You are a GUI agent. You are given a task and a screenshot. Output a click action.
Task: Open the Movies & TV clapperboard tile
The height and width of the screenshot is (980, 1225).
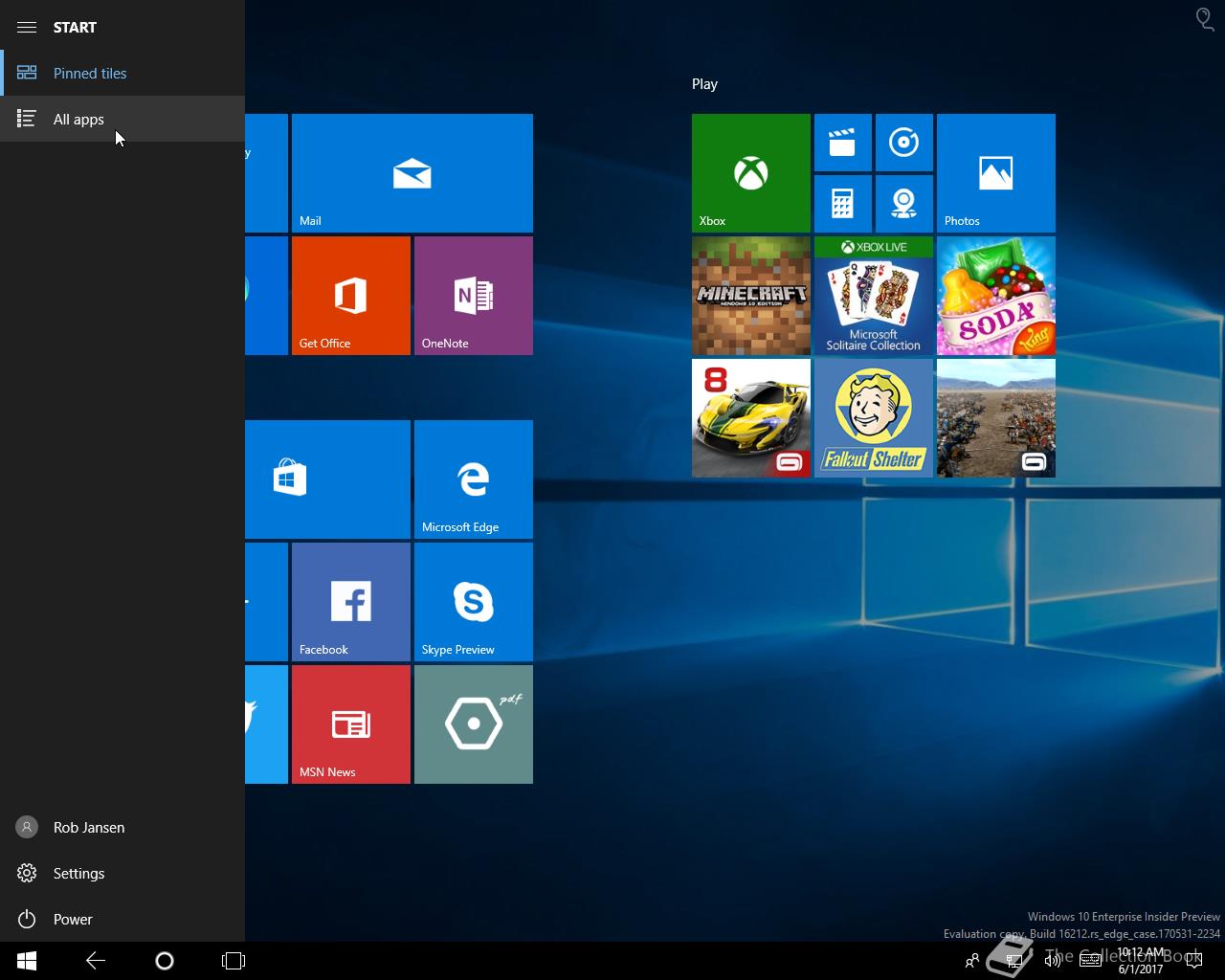coord(843,143)
